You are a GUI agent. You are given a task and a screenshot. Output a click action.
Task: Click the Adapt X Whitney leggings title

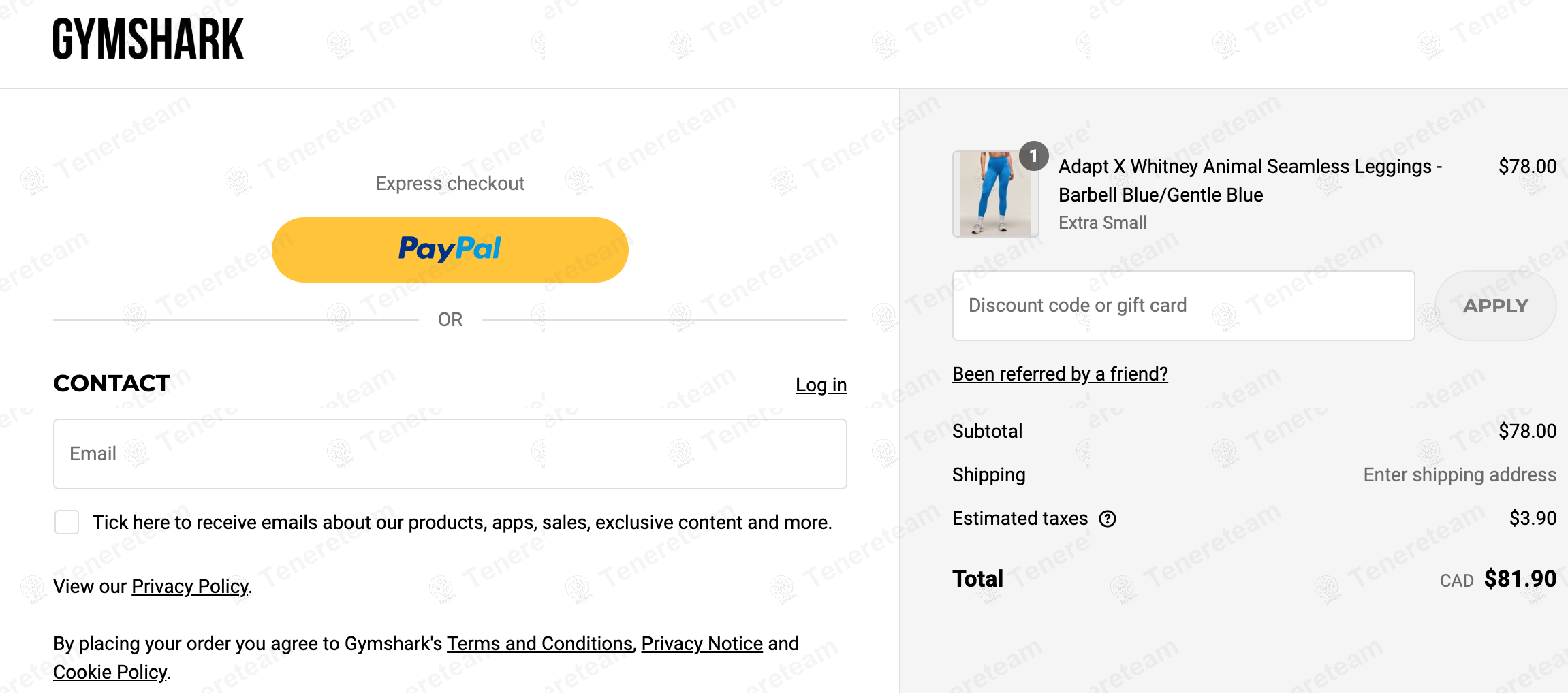tap(1249, 180)
